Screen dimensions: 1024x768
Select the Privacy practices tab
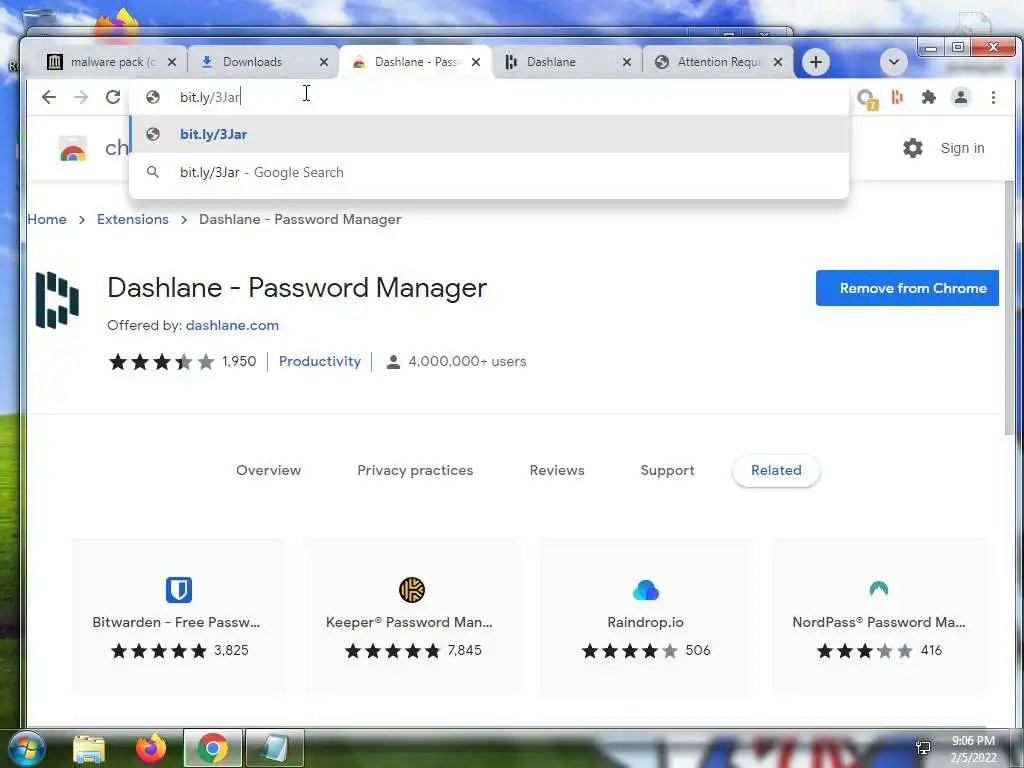pyautogui.click(x=415, y=470)
